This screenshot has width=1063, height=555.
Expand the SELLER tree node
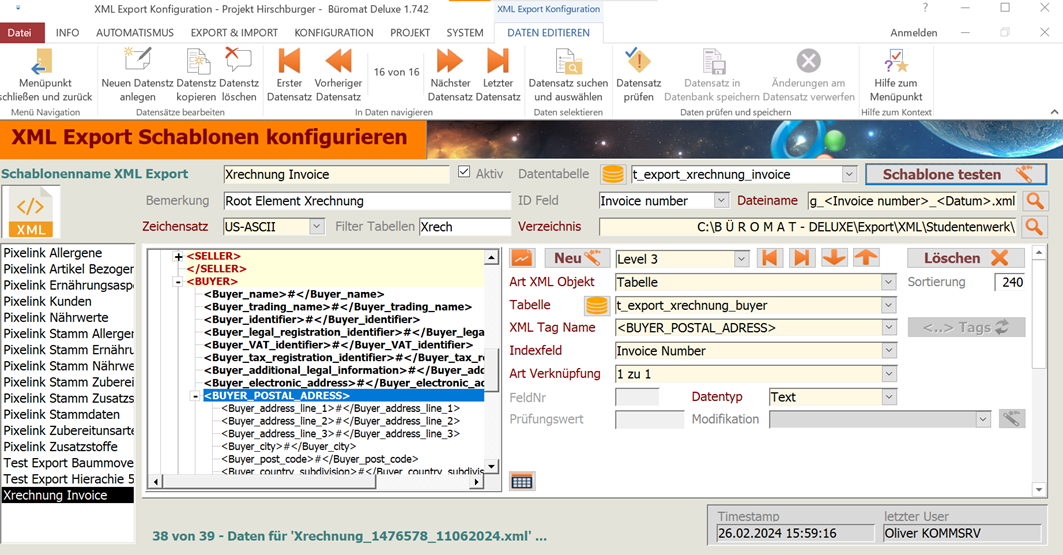coord(179,257)
